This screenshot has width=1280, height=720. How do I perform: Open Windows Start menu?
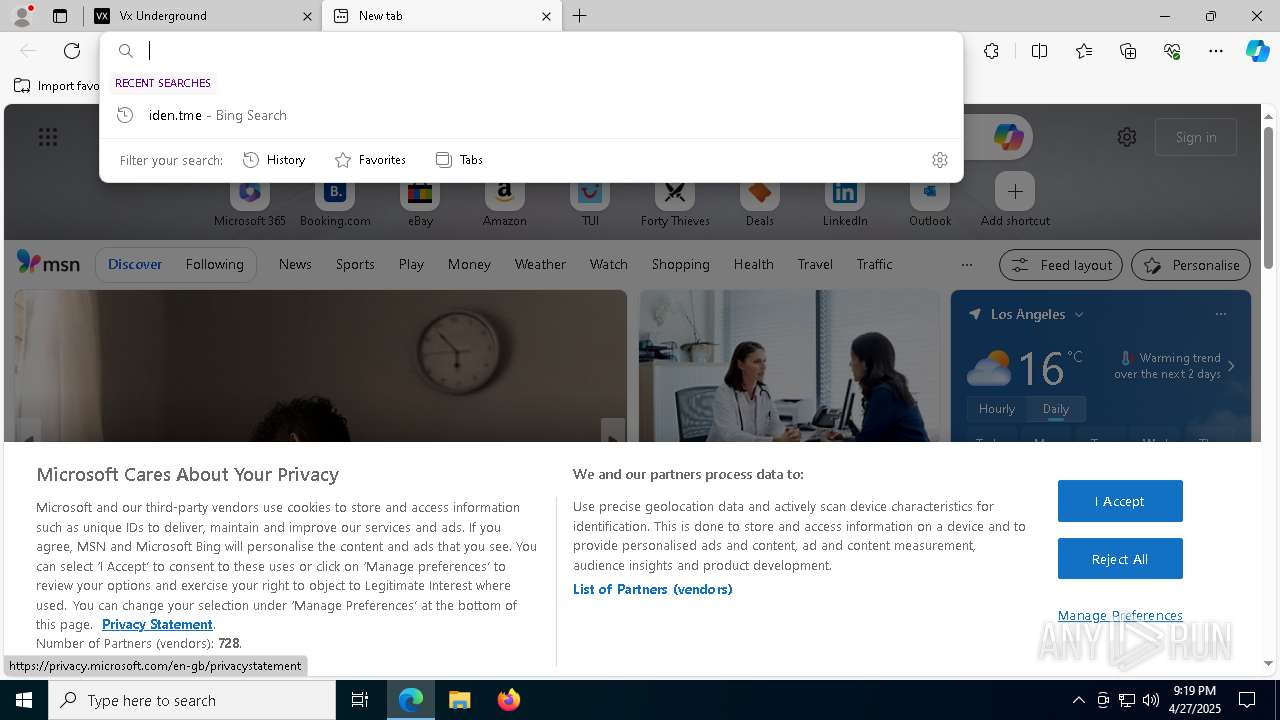(x=24, y=700)
